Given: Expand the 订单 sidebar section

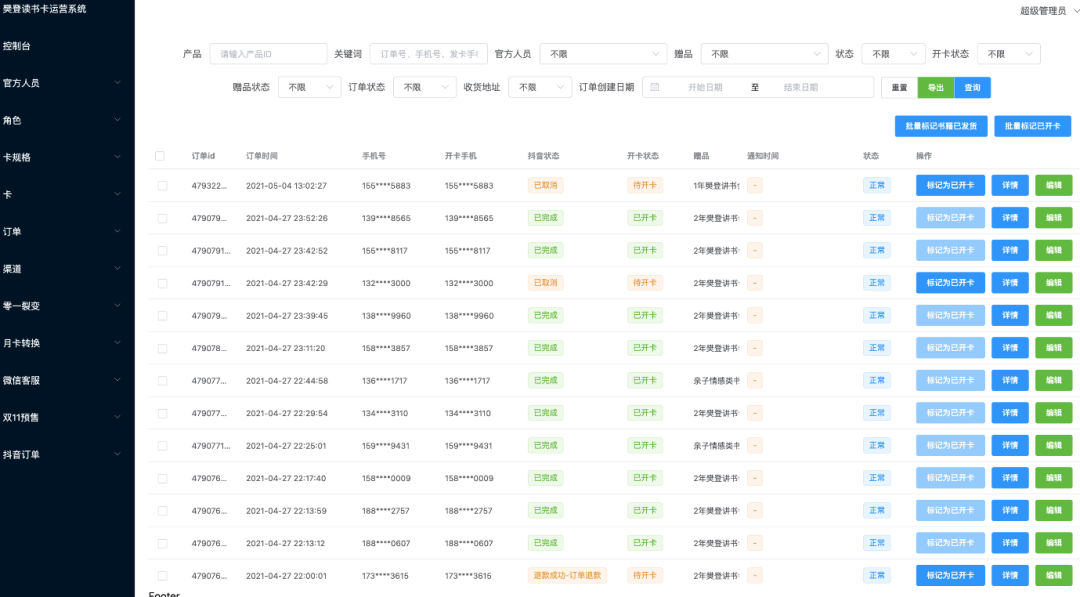Looking at the screenshot, I should point(60,230).
